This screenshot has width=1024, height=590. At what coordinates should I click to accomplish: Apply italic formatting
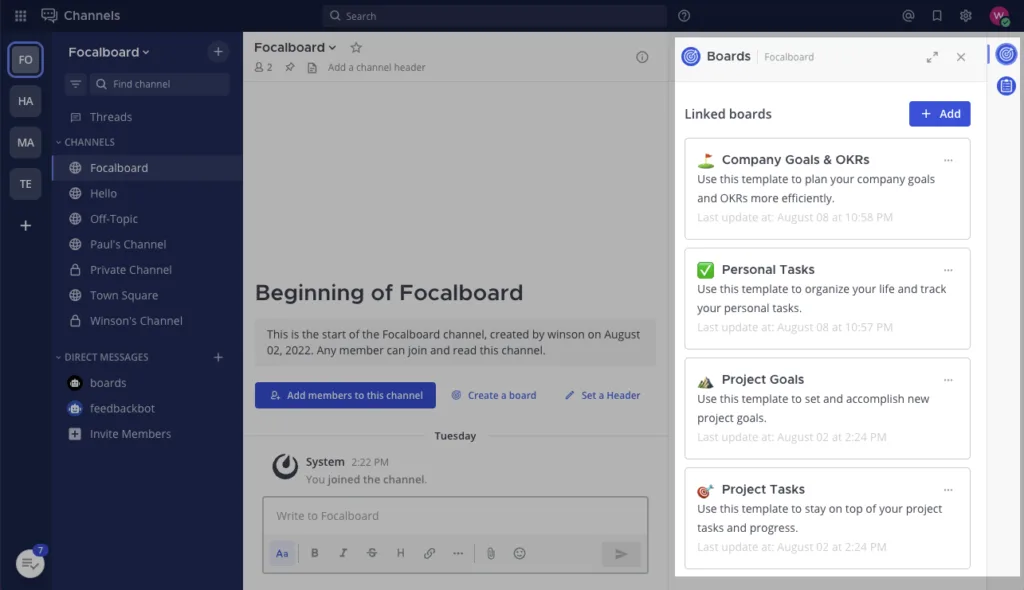(343, 553)
